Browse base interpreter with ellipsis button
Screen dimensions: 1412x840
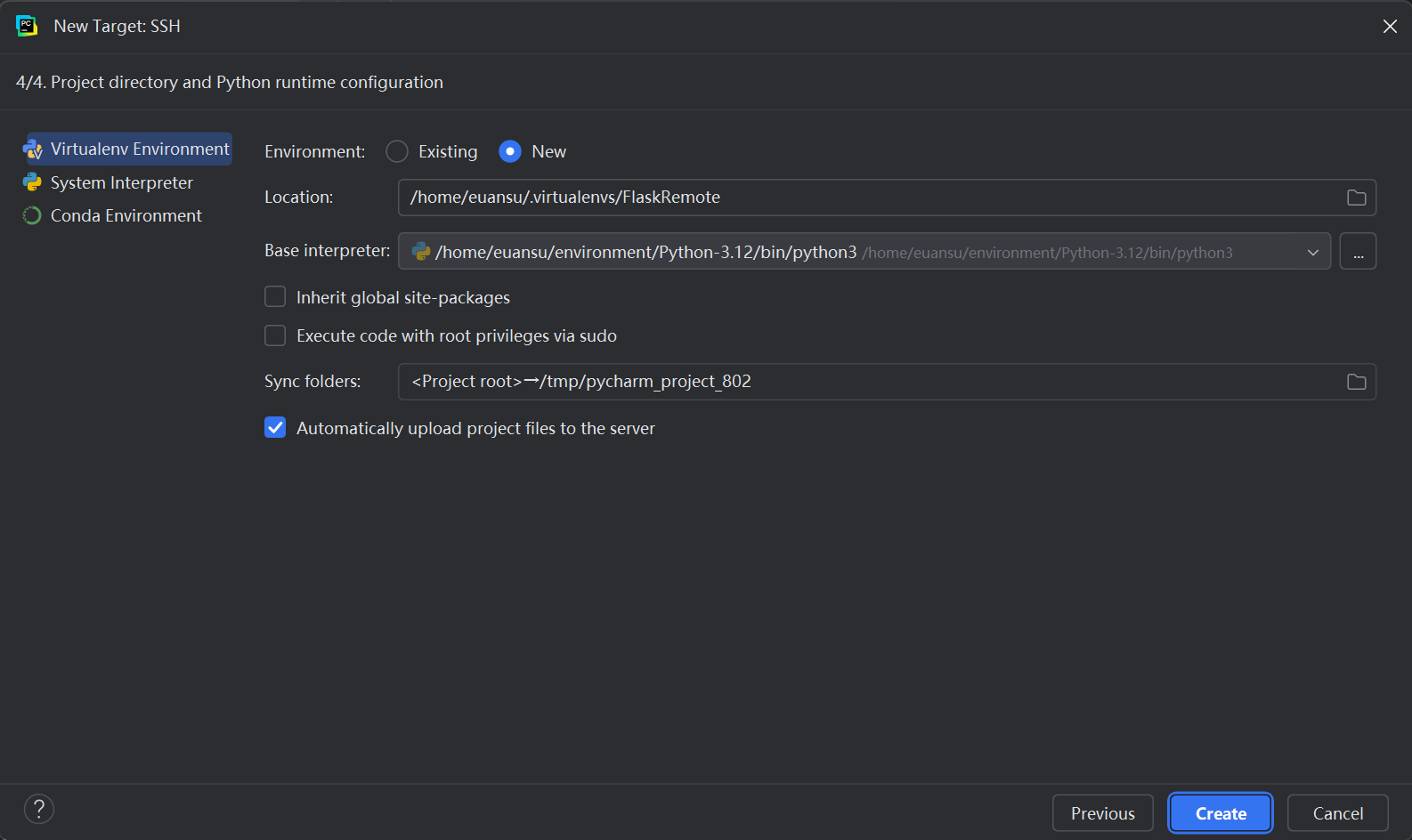[1358, 252]
